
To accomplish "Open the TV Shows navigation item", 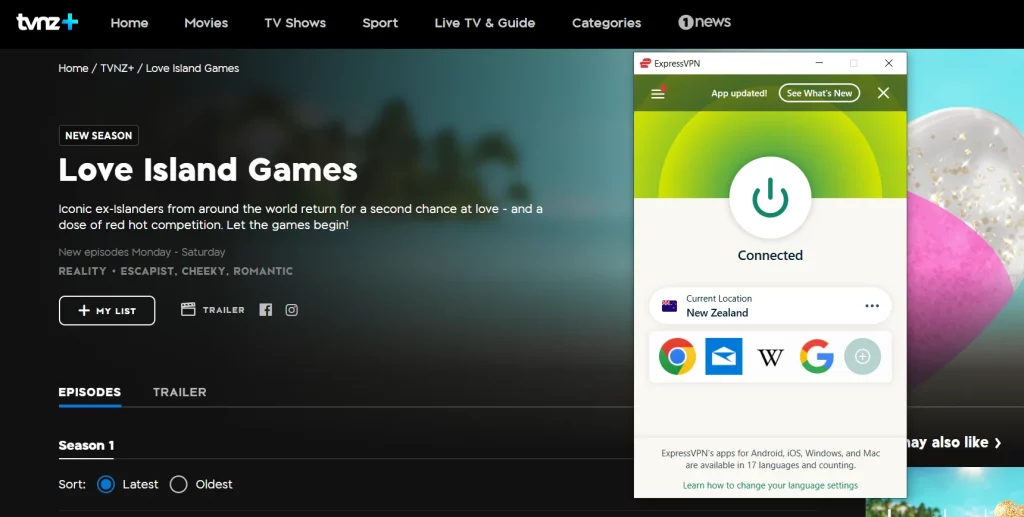I will [x=295, y=23].
